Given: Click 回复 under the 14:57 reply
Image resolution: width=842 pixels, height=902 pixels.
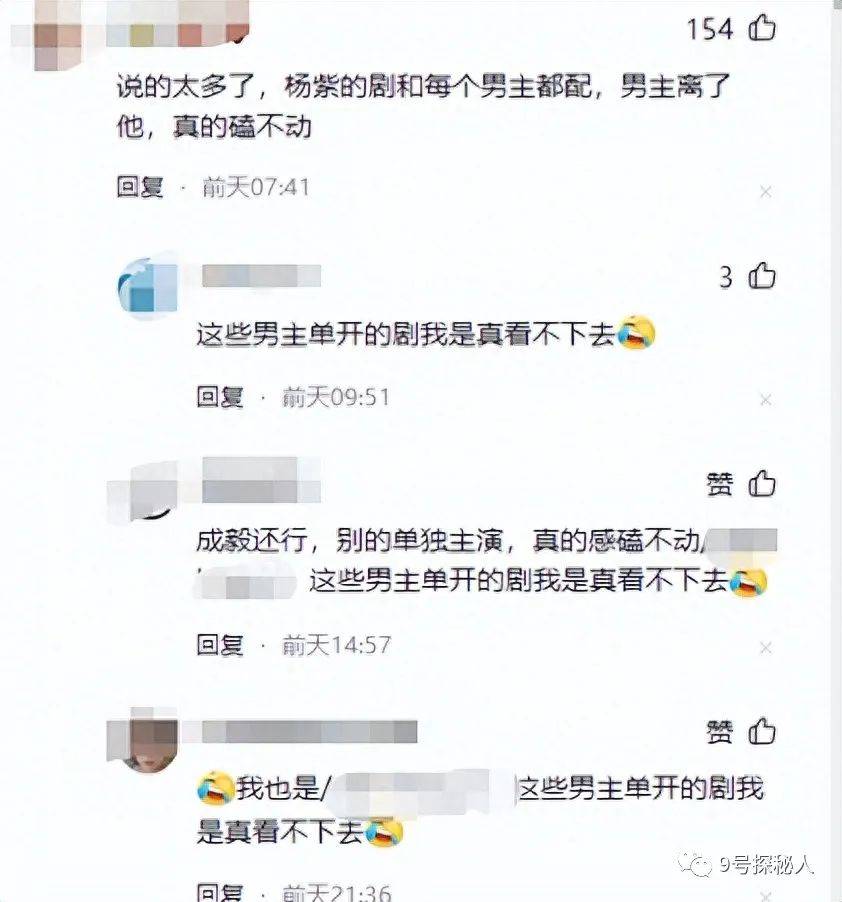Looking at the screenshot, I should click(220, 645).
